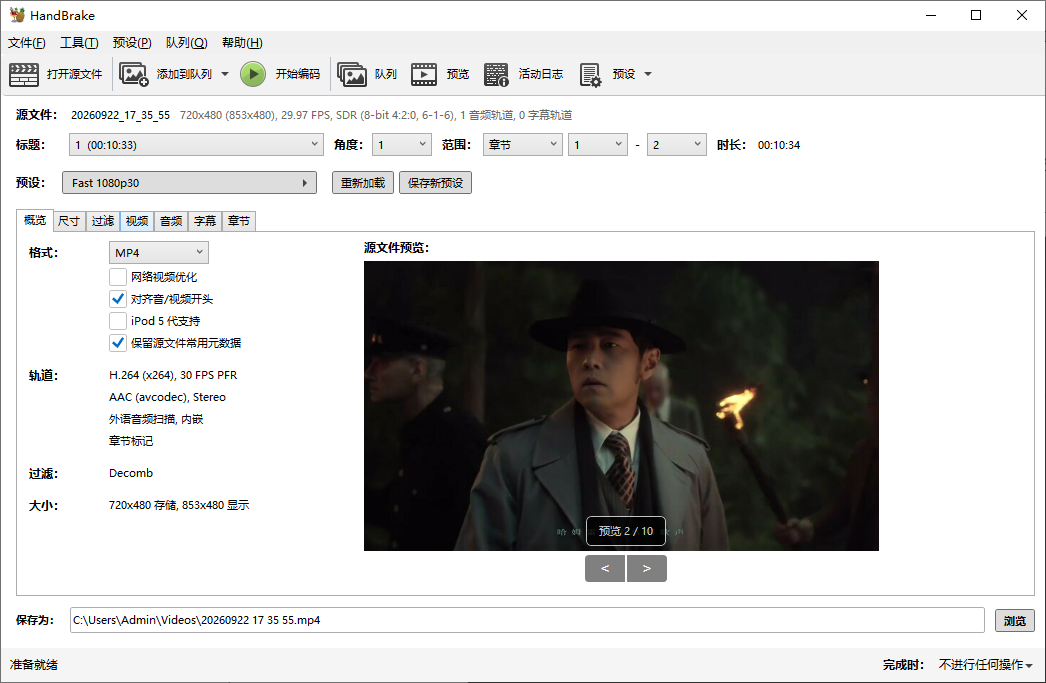This screenshot has height=683, width=1046.
Task: Open the Queue (队列) menu in menu bar
Action: (187, 43)
